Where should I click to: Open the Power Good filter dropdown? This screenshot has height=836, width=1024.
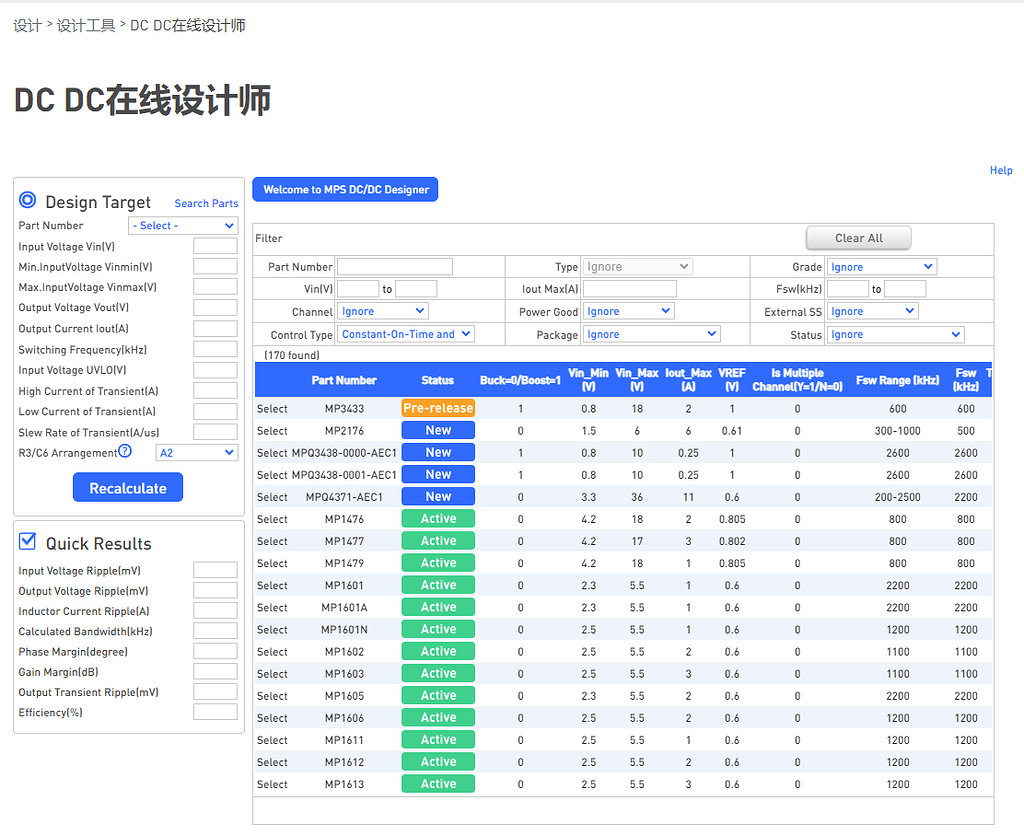point(628,310)
